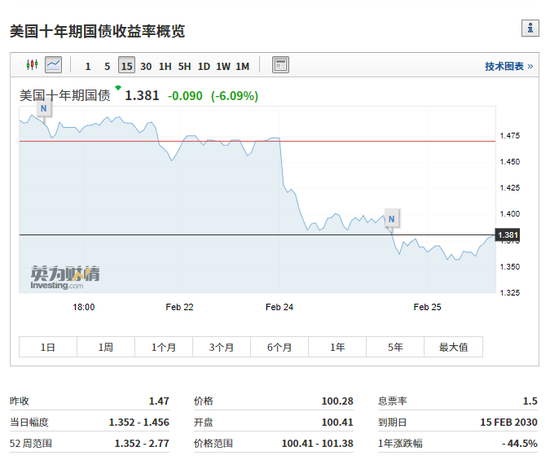Choose the 1W interval
Screen dimensions: 550x460
coord(223,66)
